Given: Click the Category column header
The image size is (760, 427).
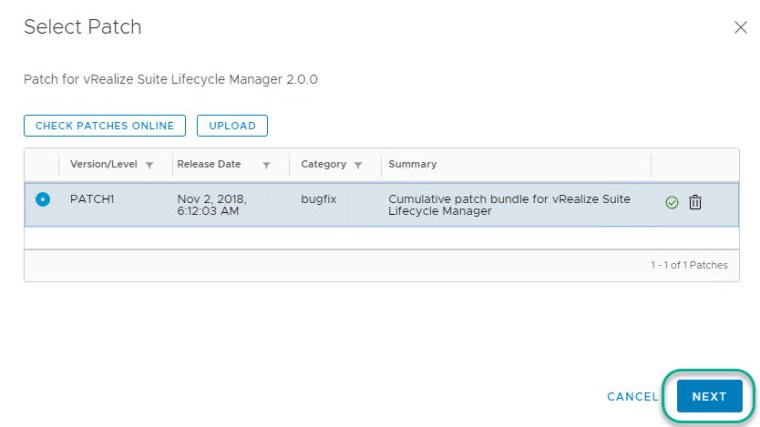Looking at the screenshot, I should pos(323,164).
